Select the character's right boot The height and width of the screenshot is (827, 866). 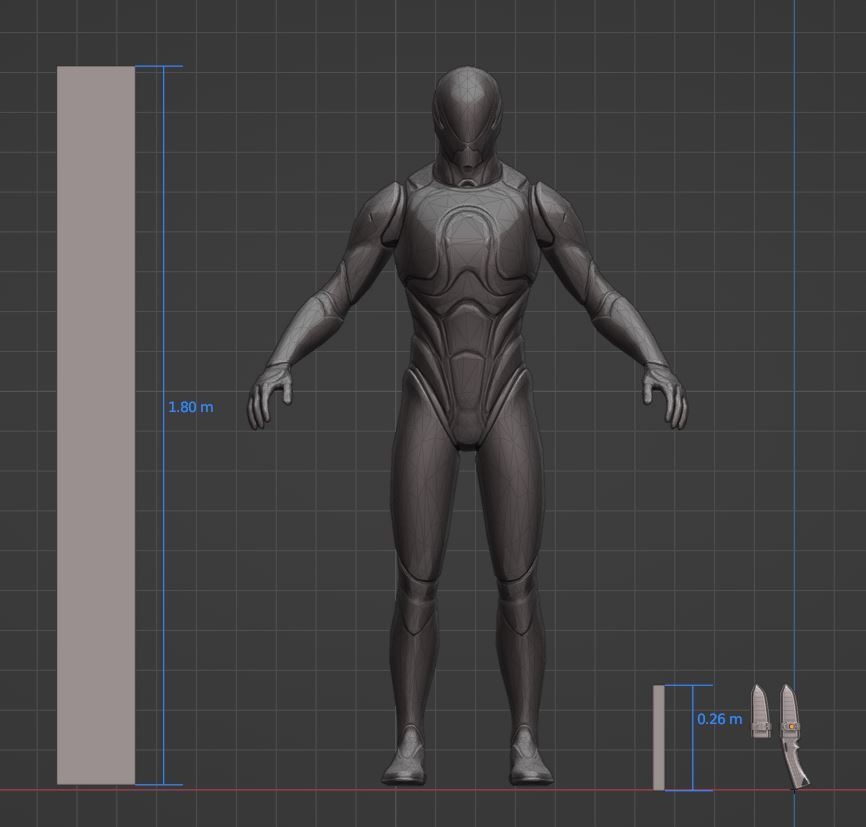pos(405,760)
